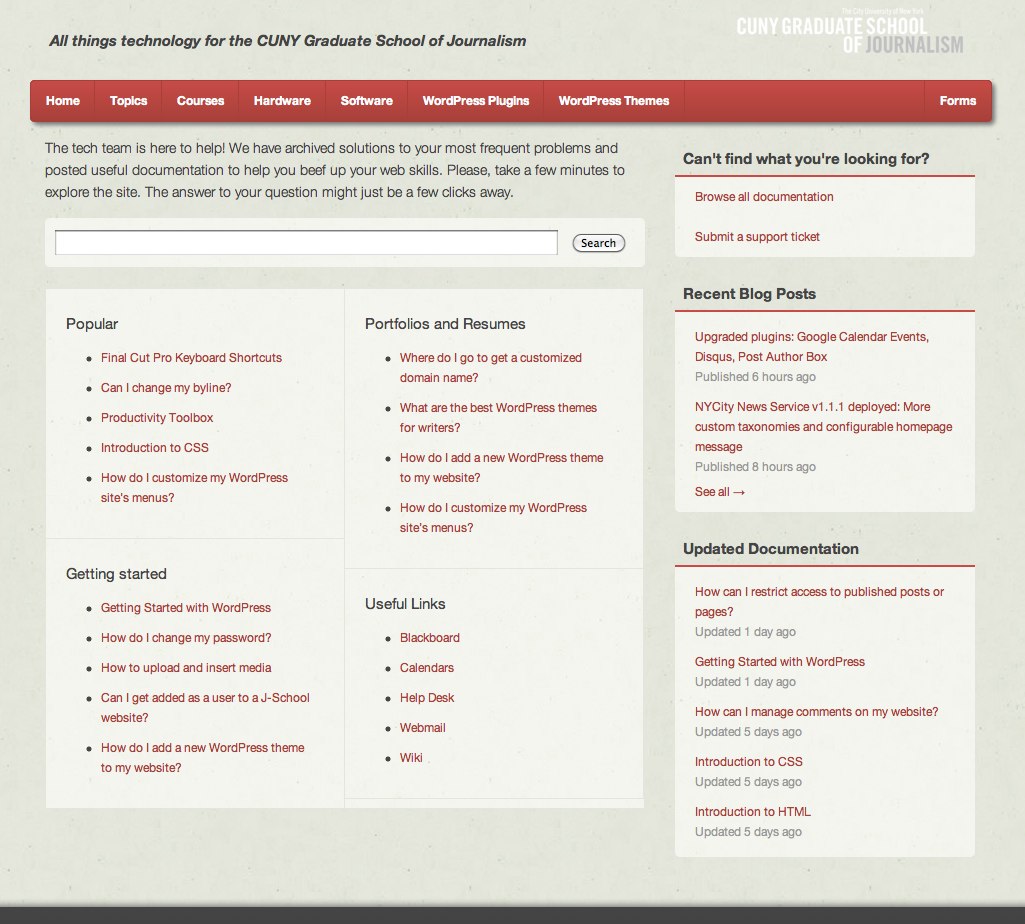Open How do I change my password?
Image resolution: width=1025 pixels, height=924 pixels.
tap(186, 638)
